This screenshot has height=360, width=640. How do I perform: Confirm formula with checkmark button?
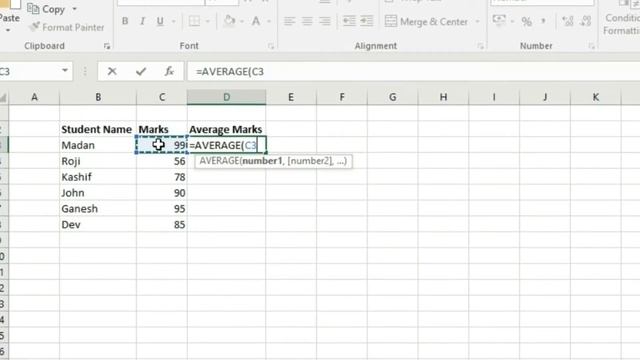point(141,71)
